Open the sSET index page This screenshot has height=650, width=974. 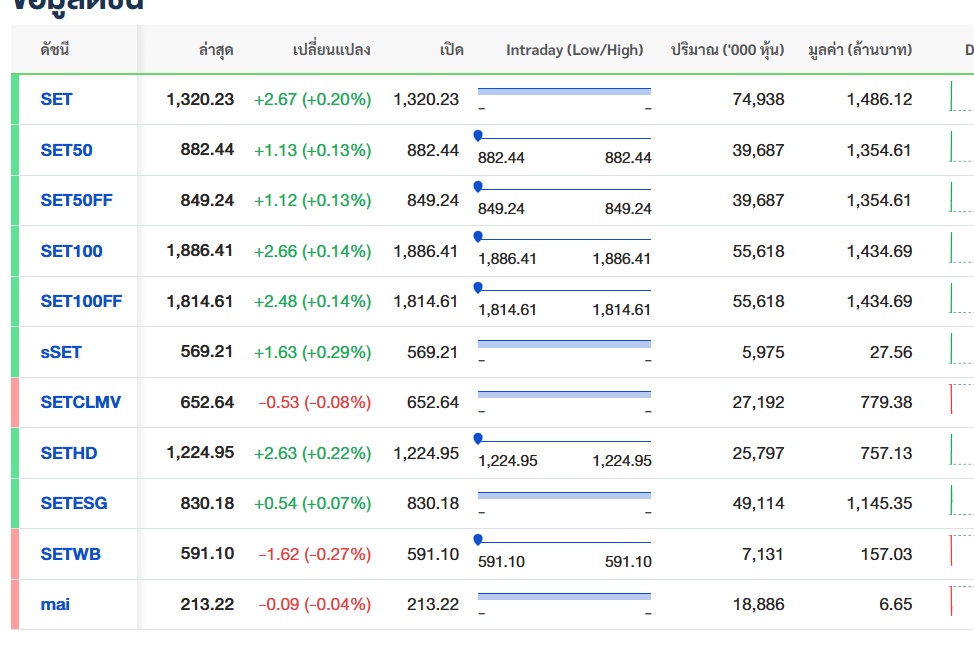pyautogui.click(x=61, y=352)
